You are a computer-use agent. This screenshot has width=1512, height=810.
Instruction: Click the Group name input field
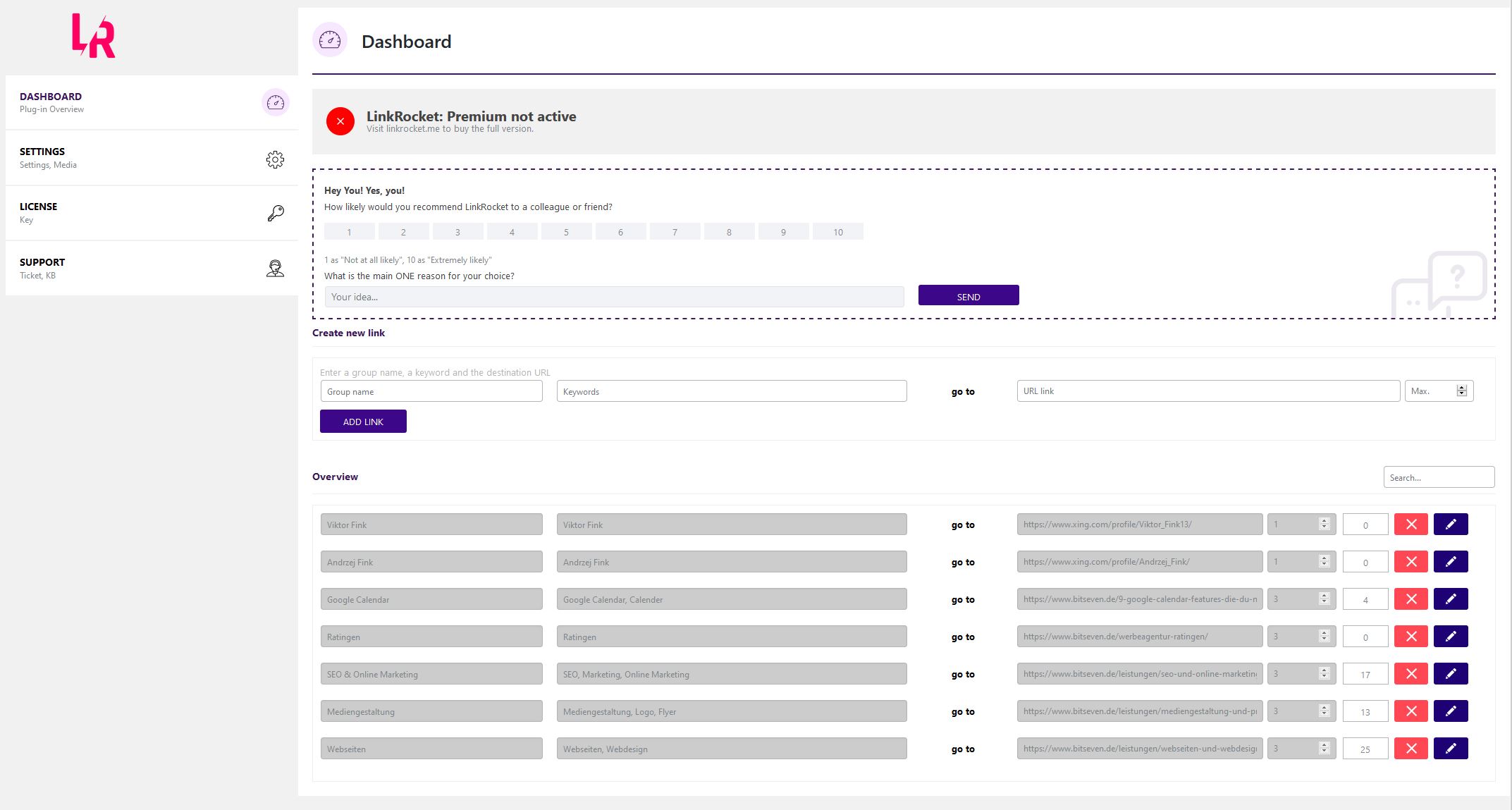[x=431, y=391]
